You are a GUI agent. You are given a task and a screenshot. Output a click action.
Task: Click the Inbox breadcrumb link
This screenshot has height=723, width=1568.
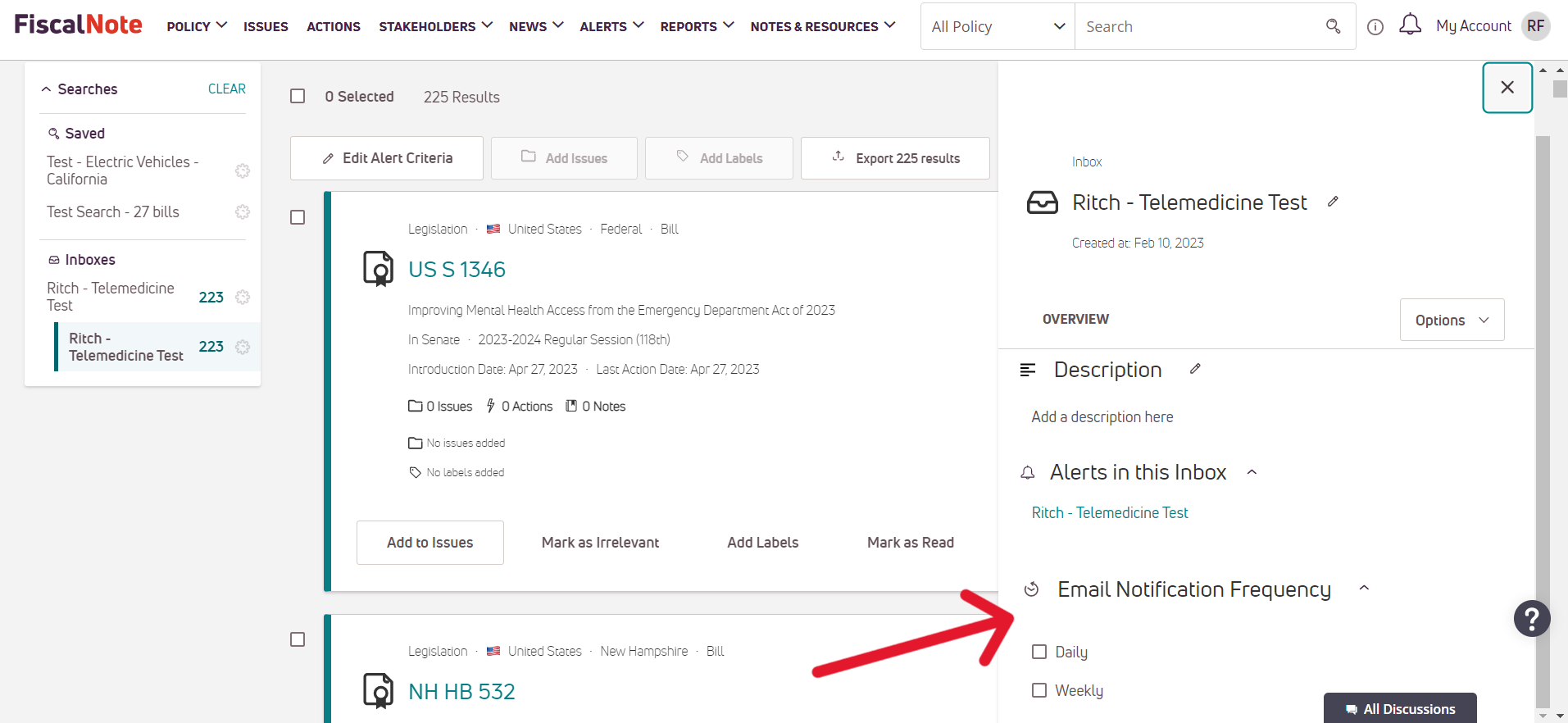(1087, 162)
